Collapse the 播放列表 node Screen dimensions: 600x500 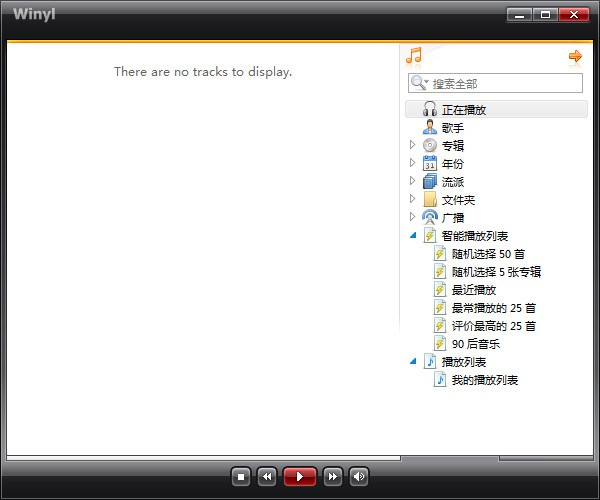coord(413,361)
